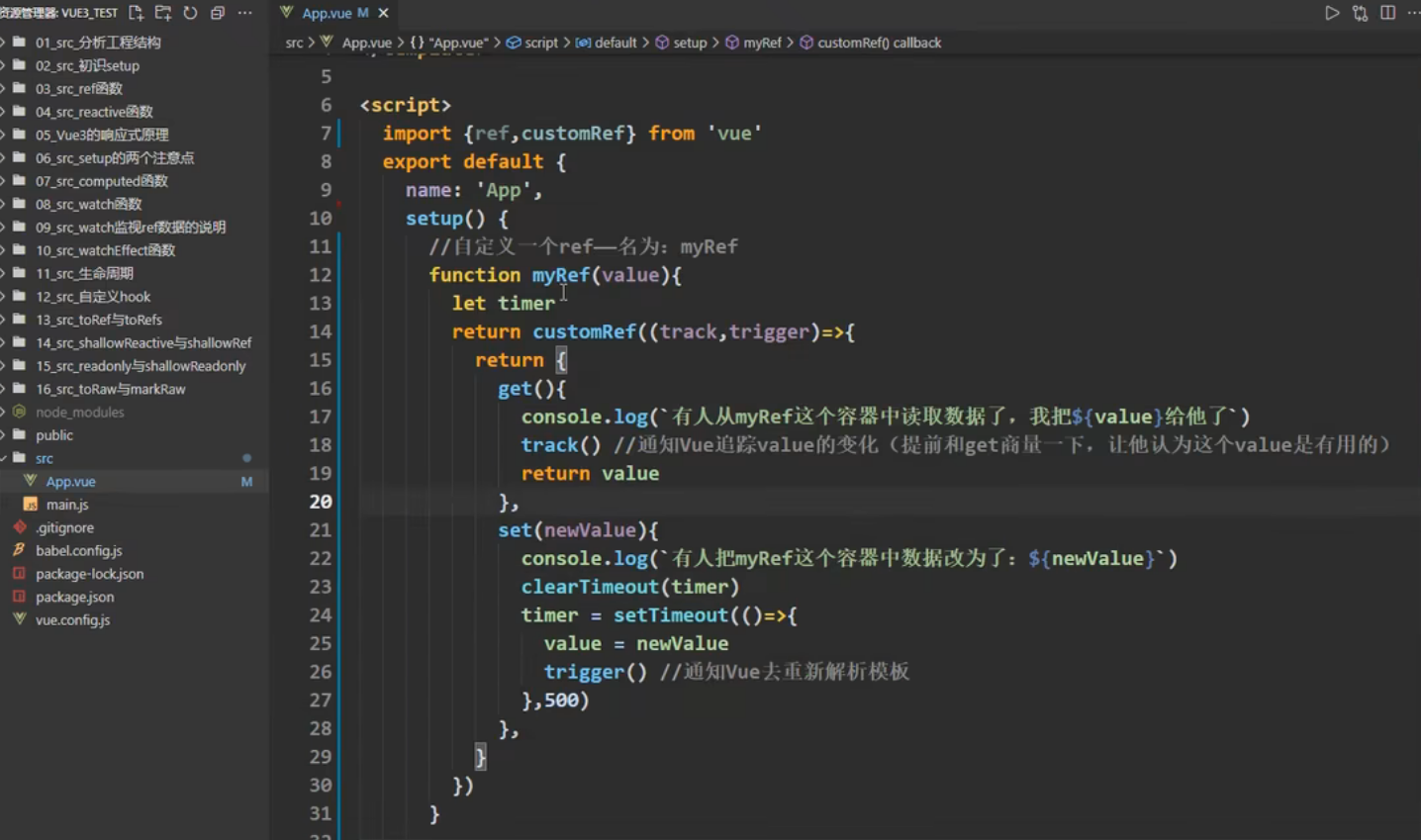This screenshot has width=1421, height=840.
Task: Split the editor to the right
Action: pos(1387,13)
